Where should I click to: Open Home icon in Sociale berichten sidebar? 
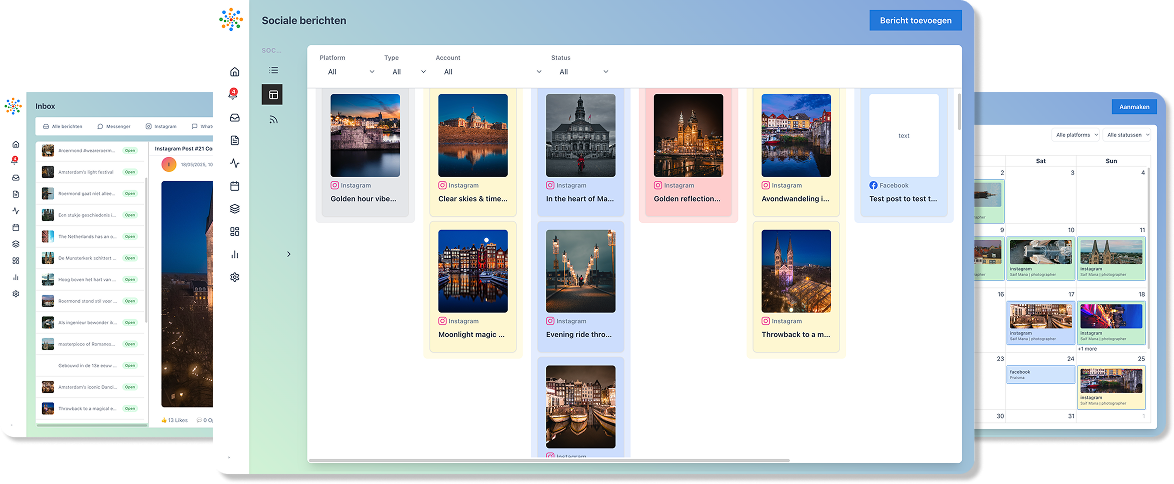click(235, 72)
